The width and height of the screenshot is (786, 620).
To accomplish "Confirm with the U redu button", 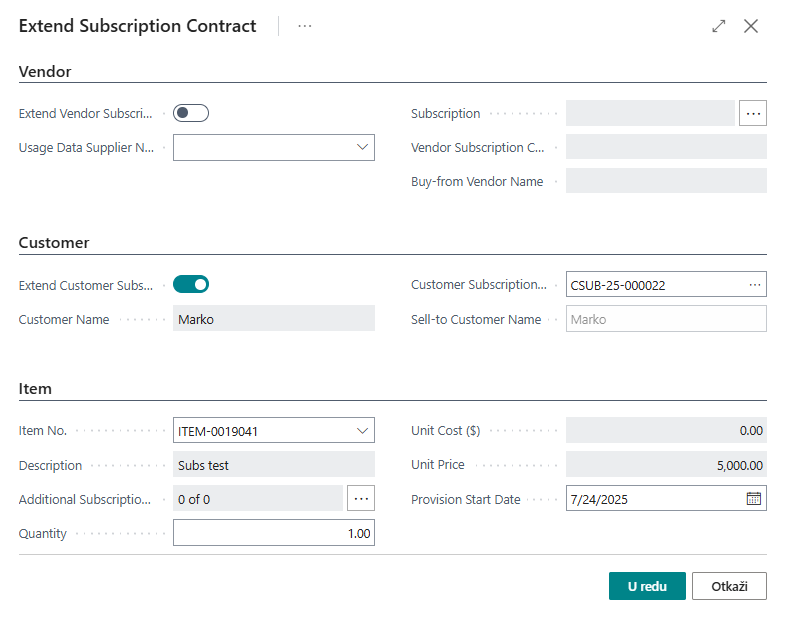I will pyautogui.click(x=647, y=586).
